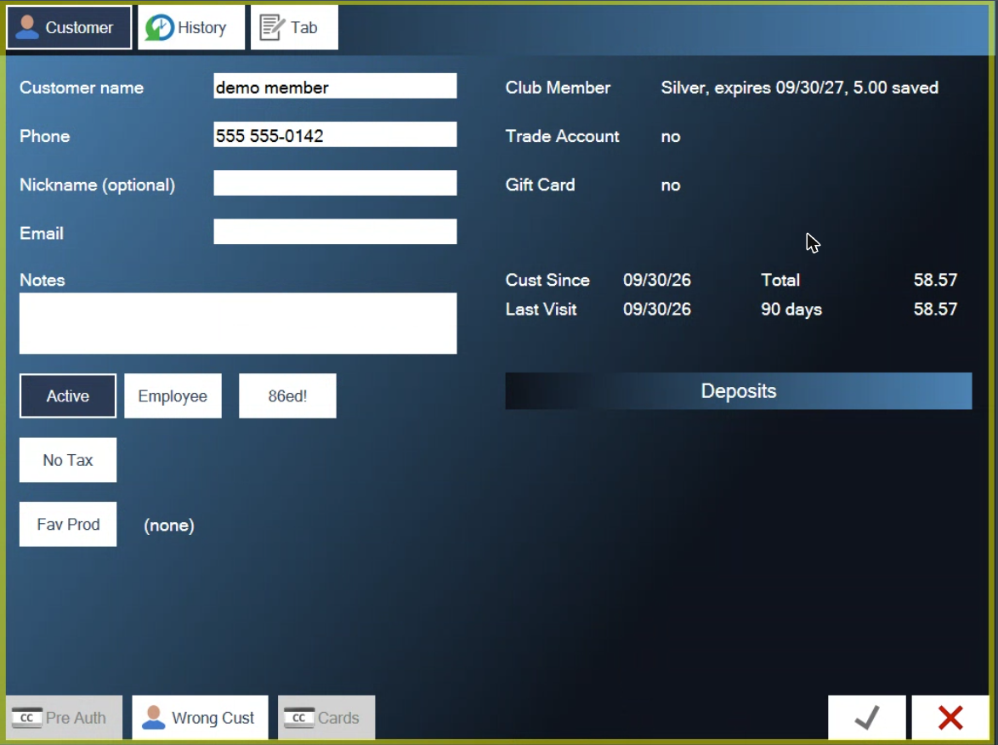
Task: Click the Phone input field
Action: tap(335, 135)
